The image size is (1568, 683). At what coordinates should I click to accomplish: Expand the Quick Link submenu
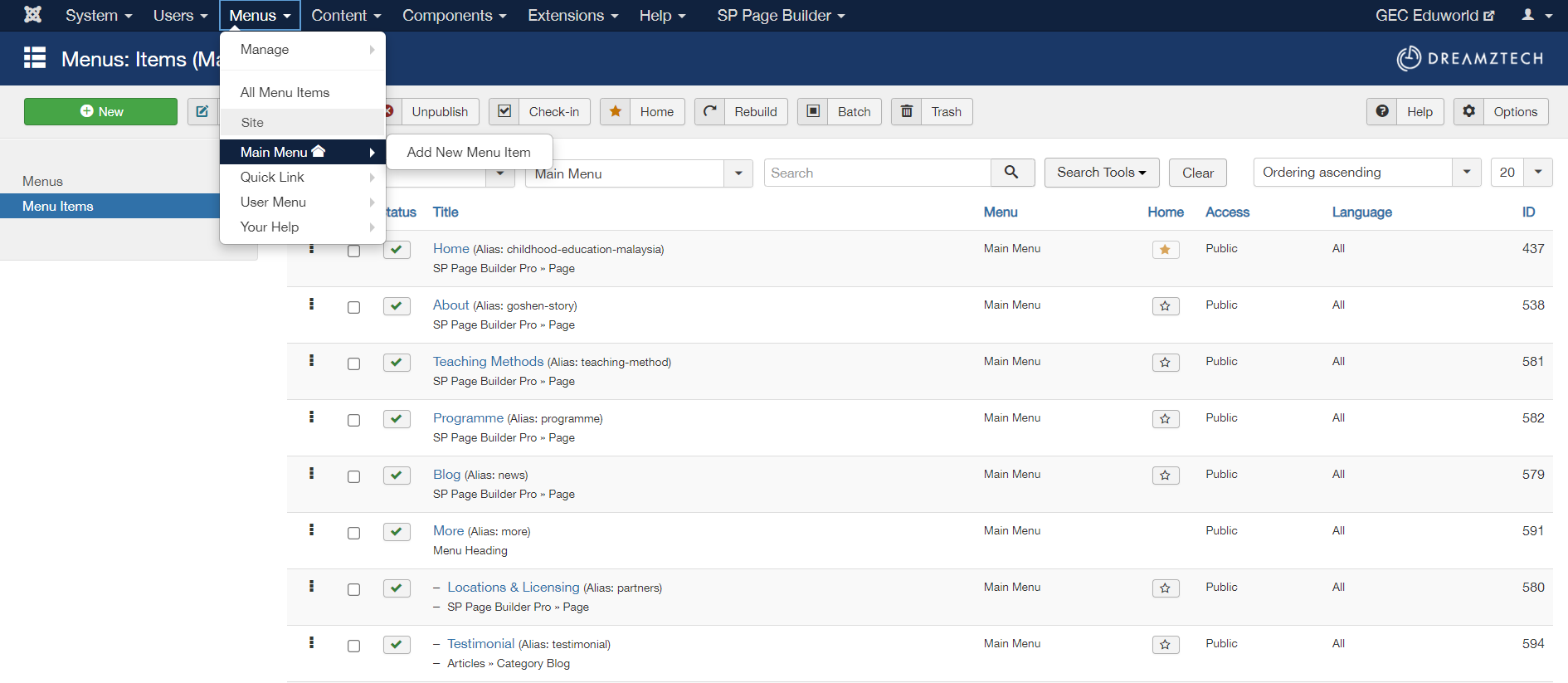pyautogui.click(x=303, y=177)
